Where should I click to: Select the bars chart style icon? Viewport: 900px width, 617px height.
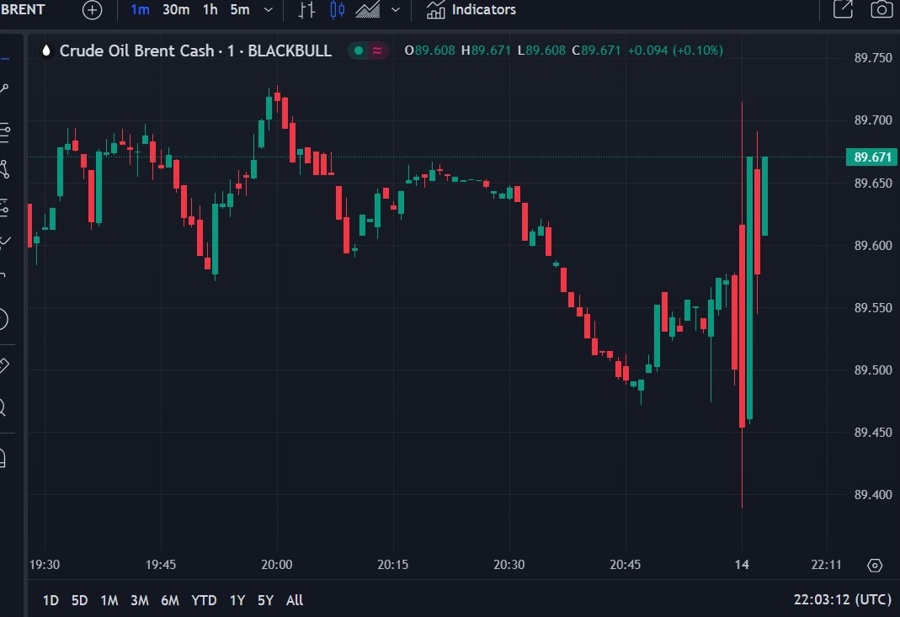tap(307, 10)
